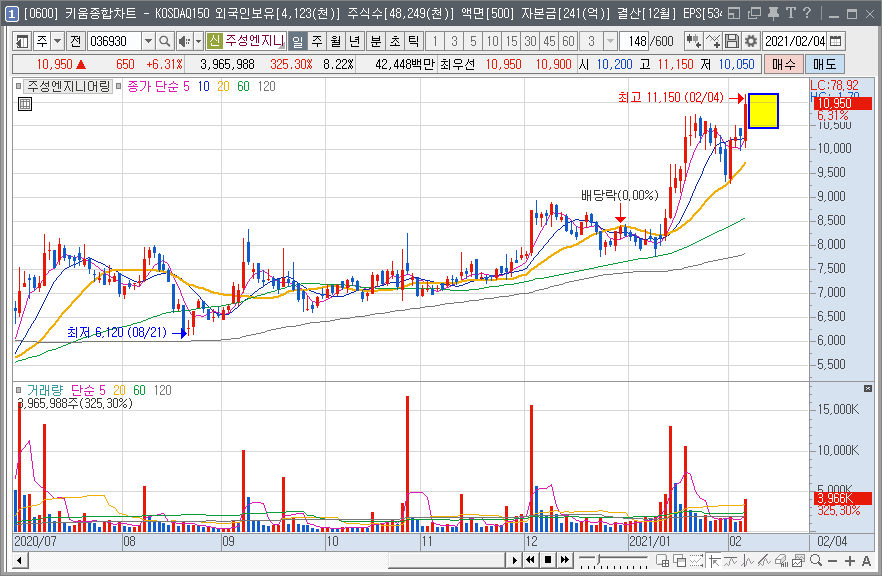Screen dimensions: 882x576
Task: Click the chart window icon left of the magnifier
Action: coord(798,560)
